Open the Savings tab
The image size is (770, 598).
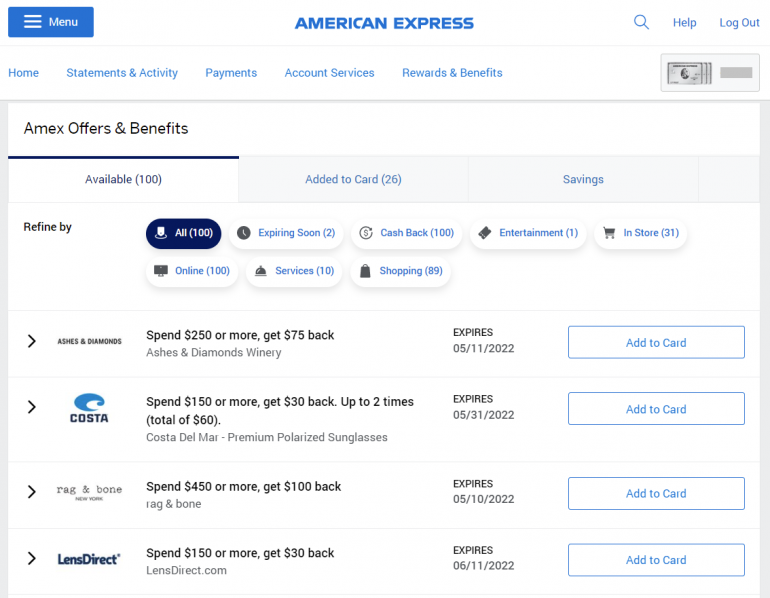coord(583,180)
